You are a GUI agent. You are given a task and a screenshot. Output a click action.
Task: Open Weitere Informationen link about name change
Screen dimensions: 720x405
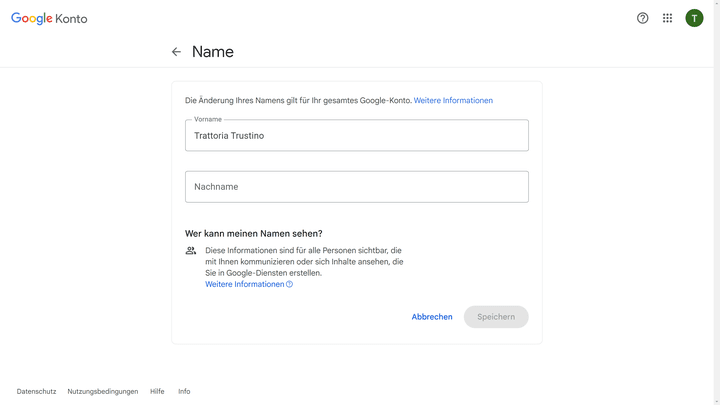click(453, 101)
